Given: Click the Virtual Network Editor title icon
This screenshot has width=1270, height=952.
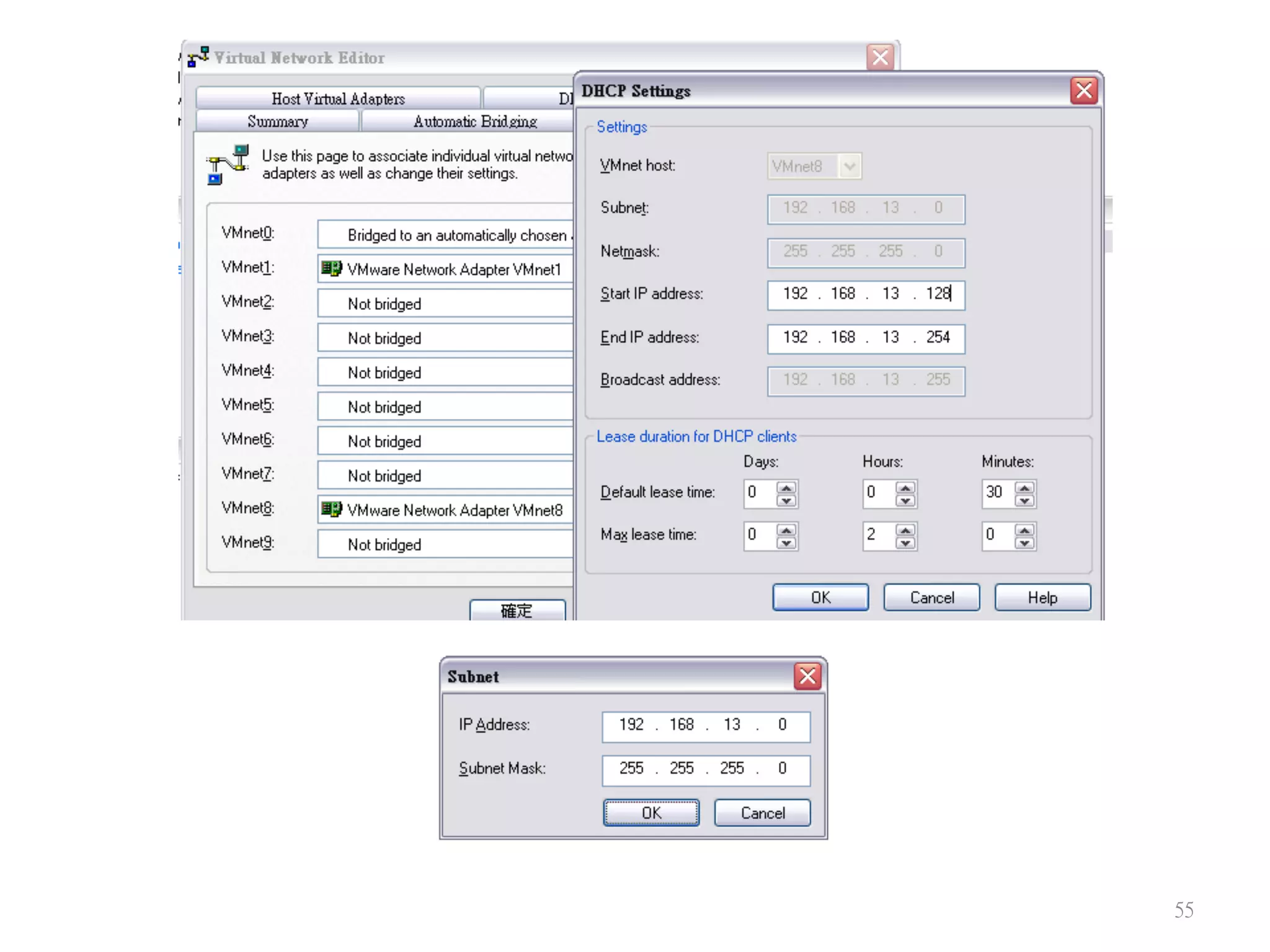Looking at the screenshot, I should tap(198, 57).
